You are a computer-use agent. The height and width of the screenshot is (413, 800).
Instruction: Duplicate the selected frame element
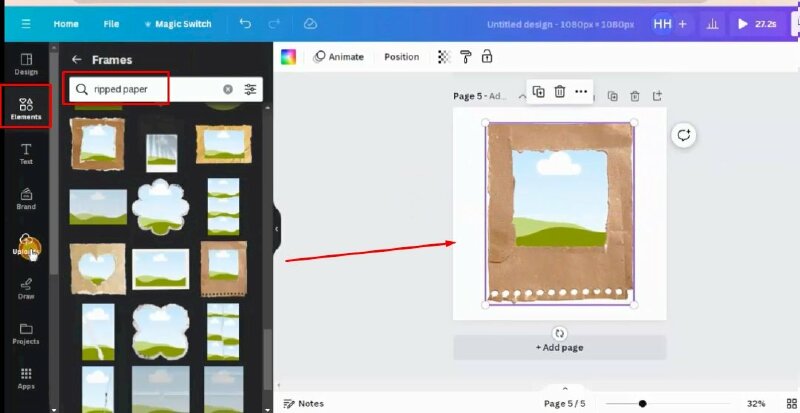[x=538, y=91]
